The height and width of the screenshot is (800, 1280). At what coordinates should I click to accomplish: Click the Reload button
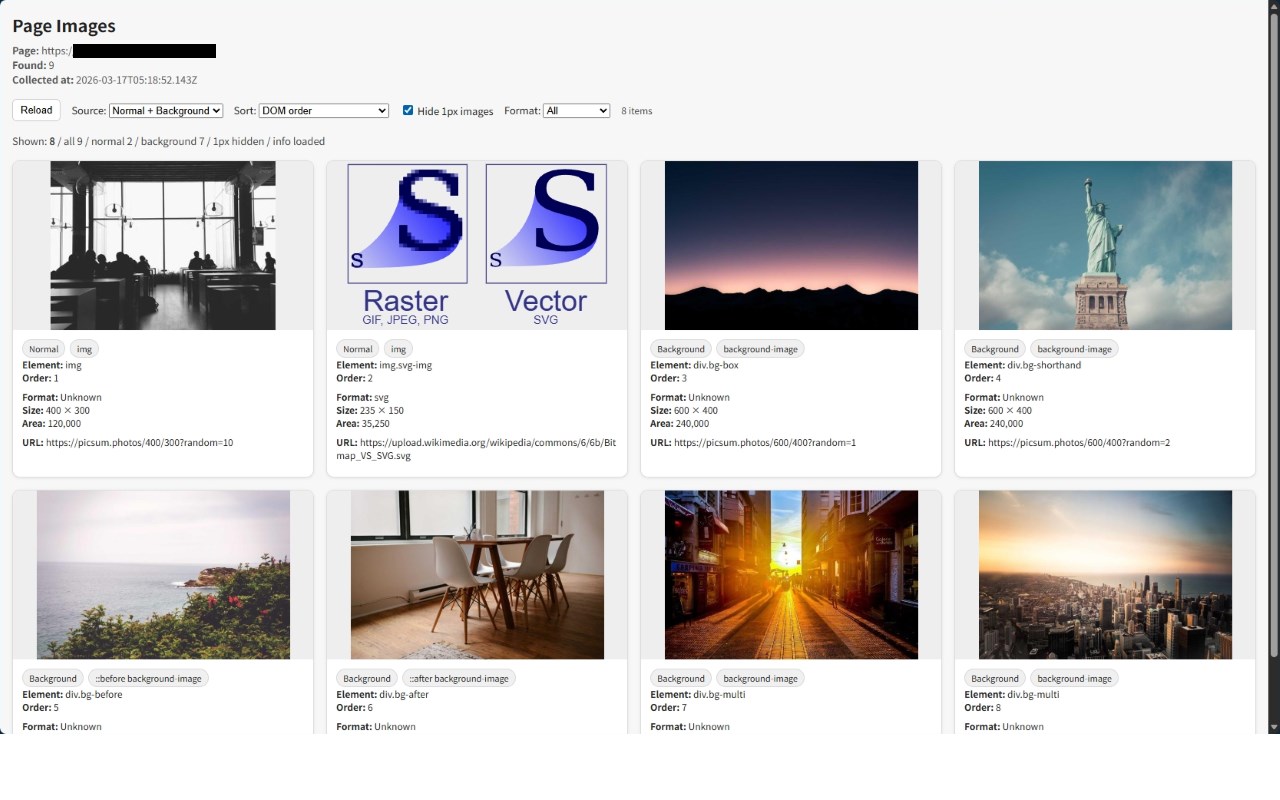(35, 110)
